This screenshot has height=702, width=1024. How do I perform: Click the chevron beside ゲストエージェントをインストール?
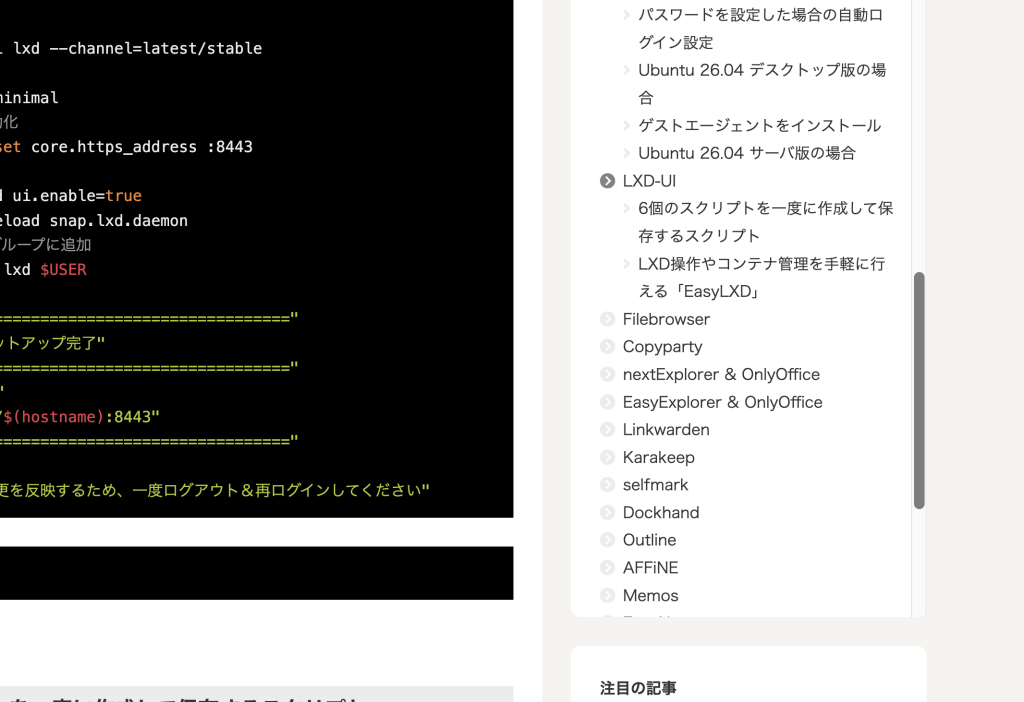[x=627, y=125]
